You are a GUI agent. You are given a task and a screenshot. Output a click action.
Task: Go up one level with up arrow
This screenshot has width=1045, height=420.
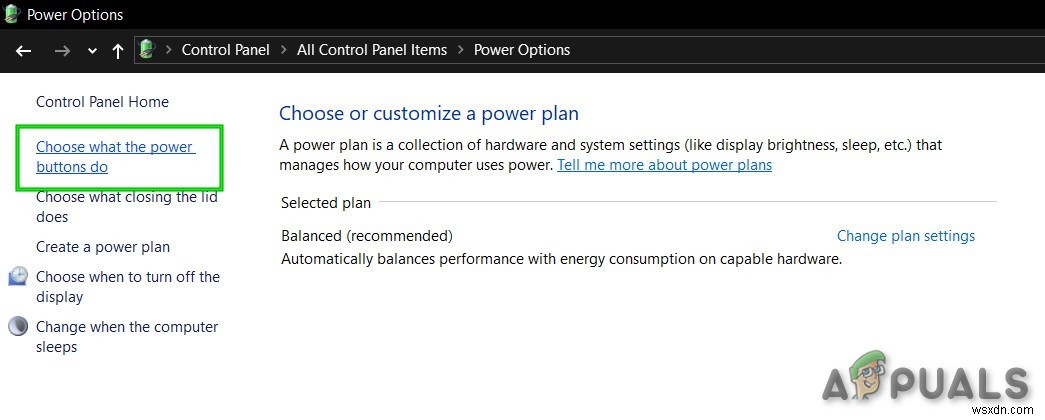pyautogui.click(x=118, y=50)
